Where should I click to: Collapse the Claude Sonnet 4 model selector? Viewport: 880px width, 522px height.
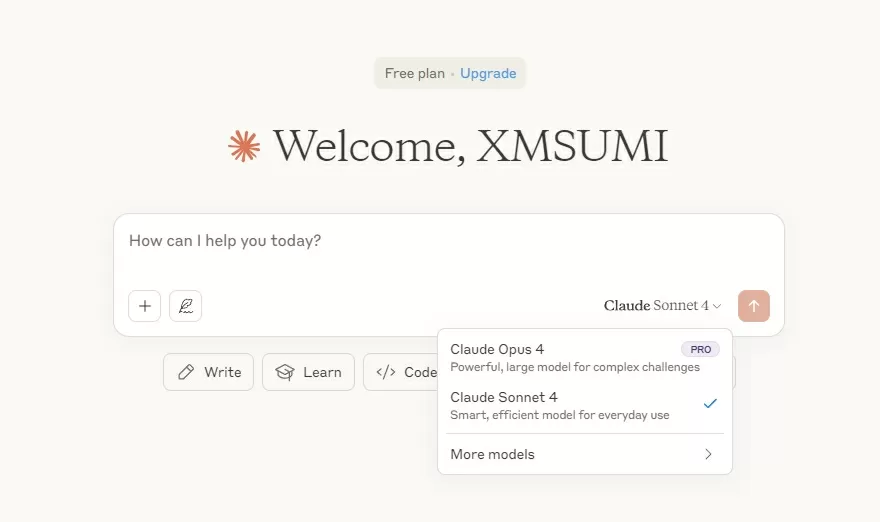(x=662, y=306)
